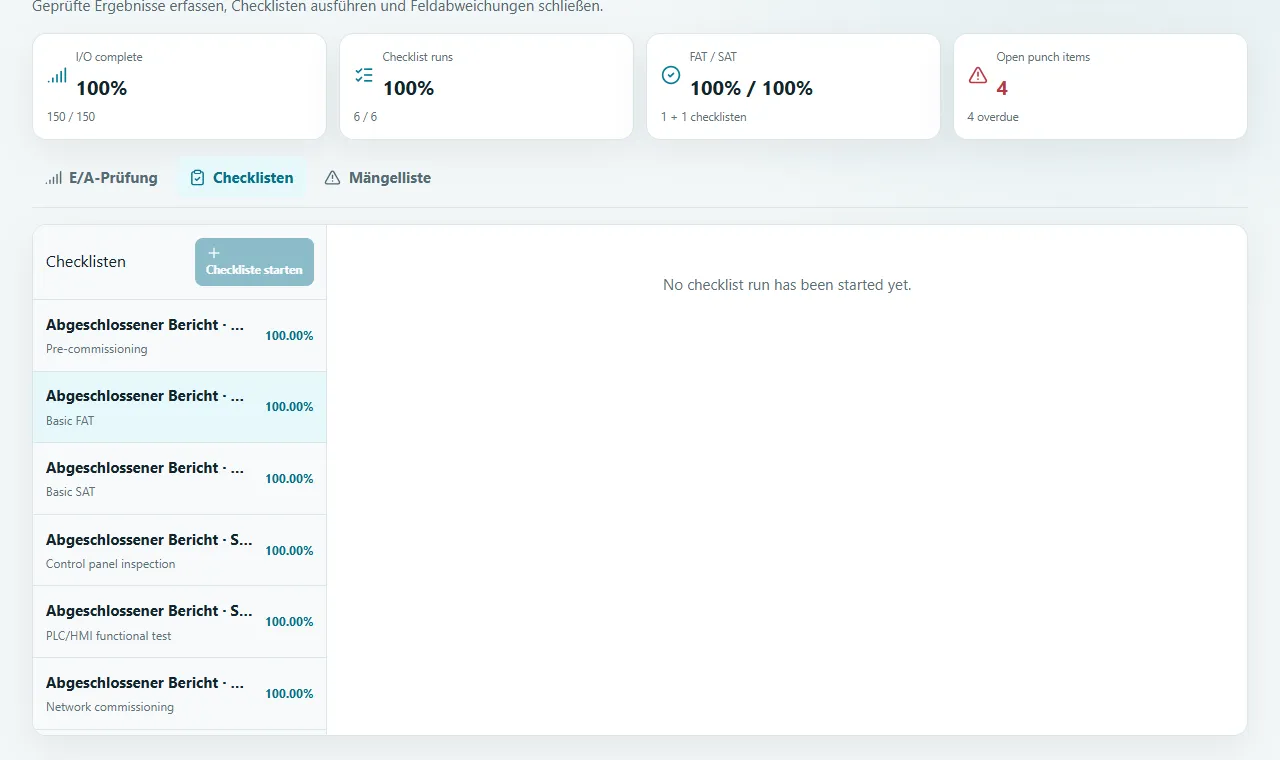Click the FAT / SAT 100% / 100% value

[x=751, y=88]
